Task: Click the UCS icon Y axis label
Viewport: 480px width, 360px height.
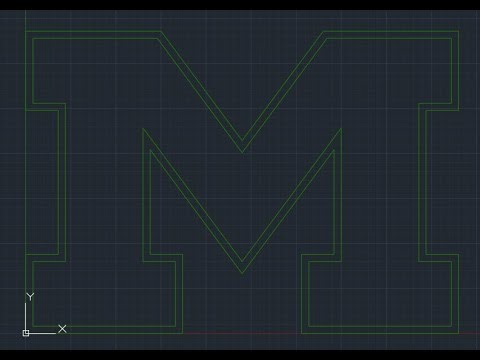Action: [x=30, y=296]
